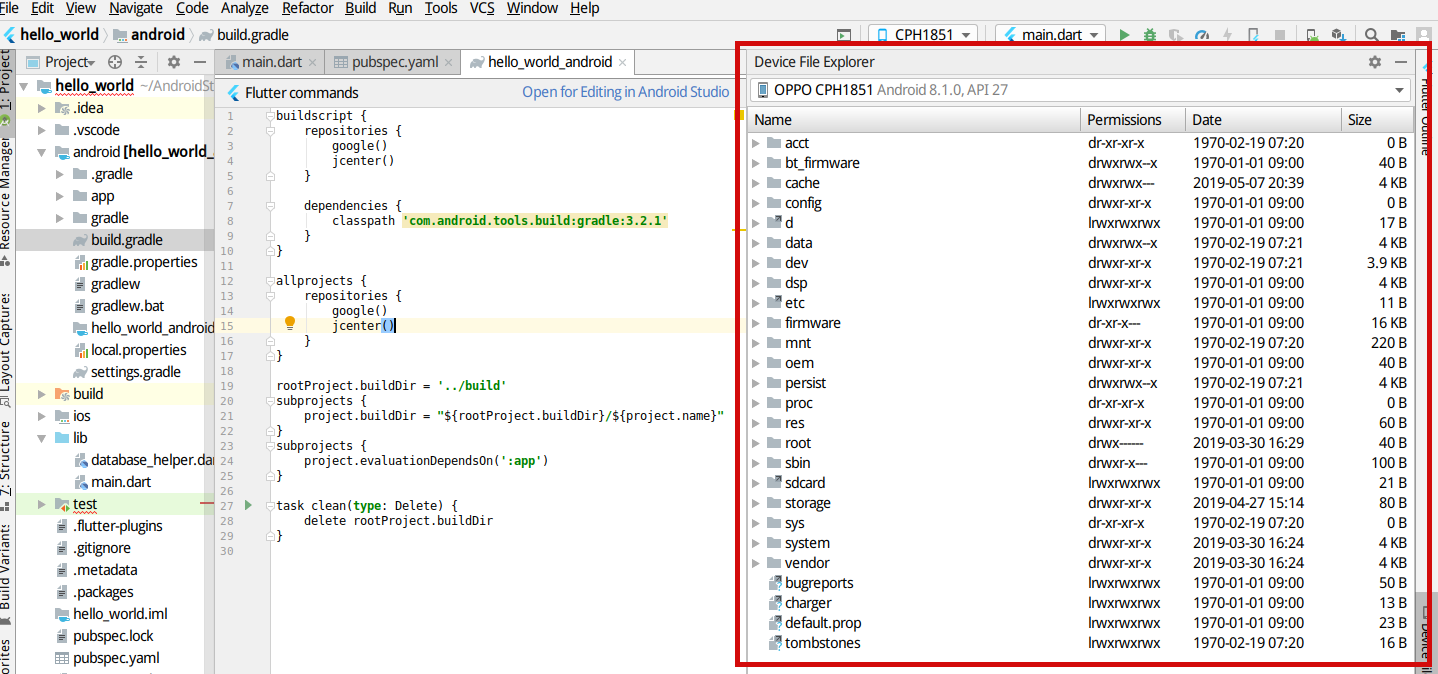The width and height of the screenshot is (1438, 674).
Task: Open the main.dart run configuration dropdown
Action: [1050, 35]
